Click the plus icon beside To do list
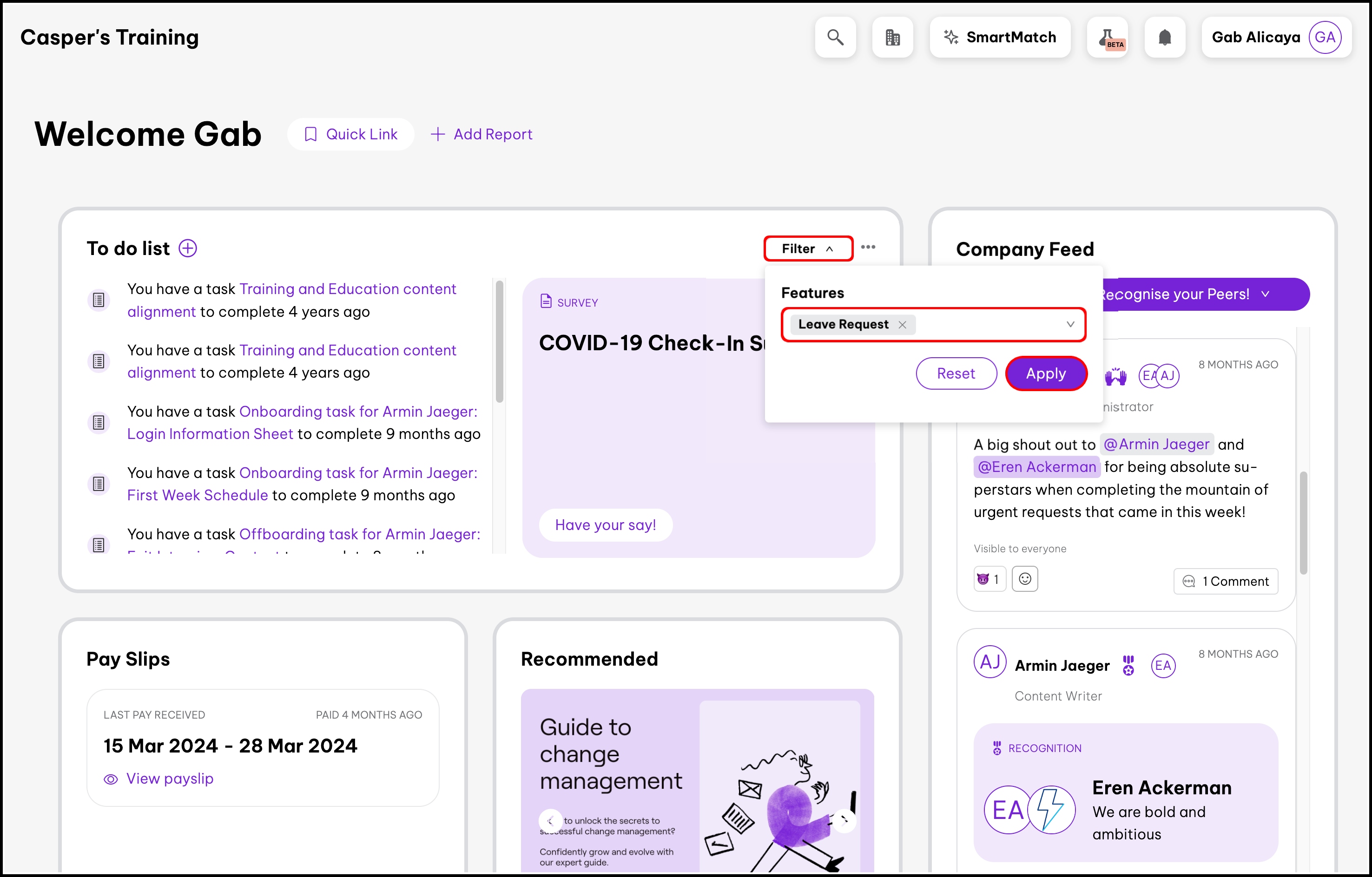 point(187,249)
